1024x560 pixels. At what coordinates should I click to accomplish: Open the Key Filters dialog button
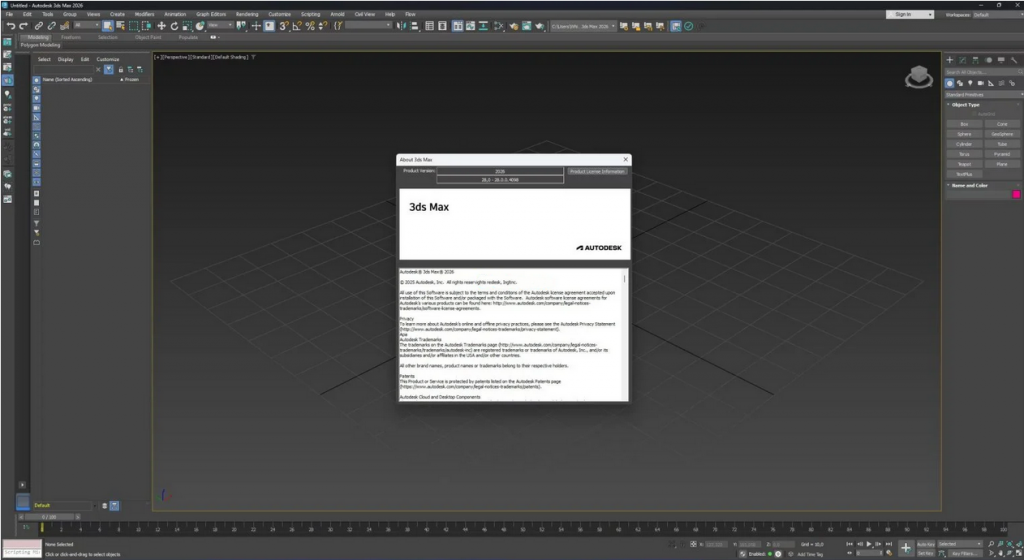[964, 553]
